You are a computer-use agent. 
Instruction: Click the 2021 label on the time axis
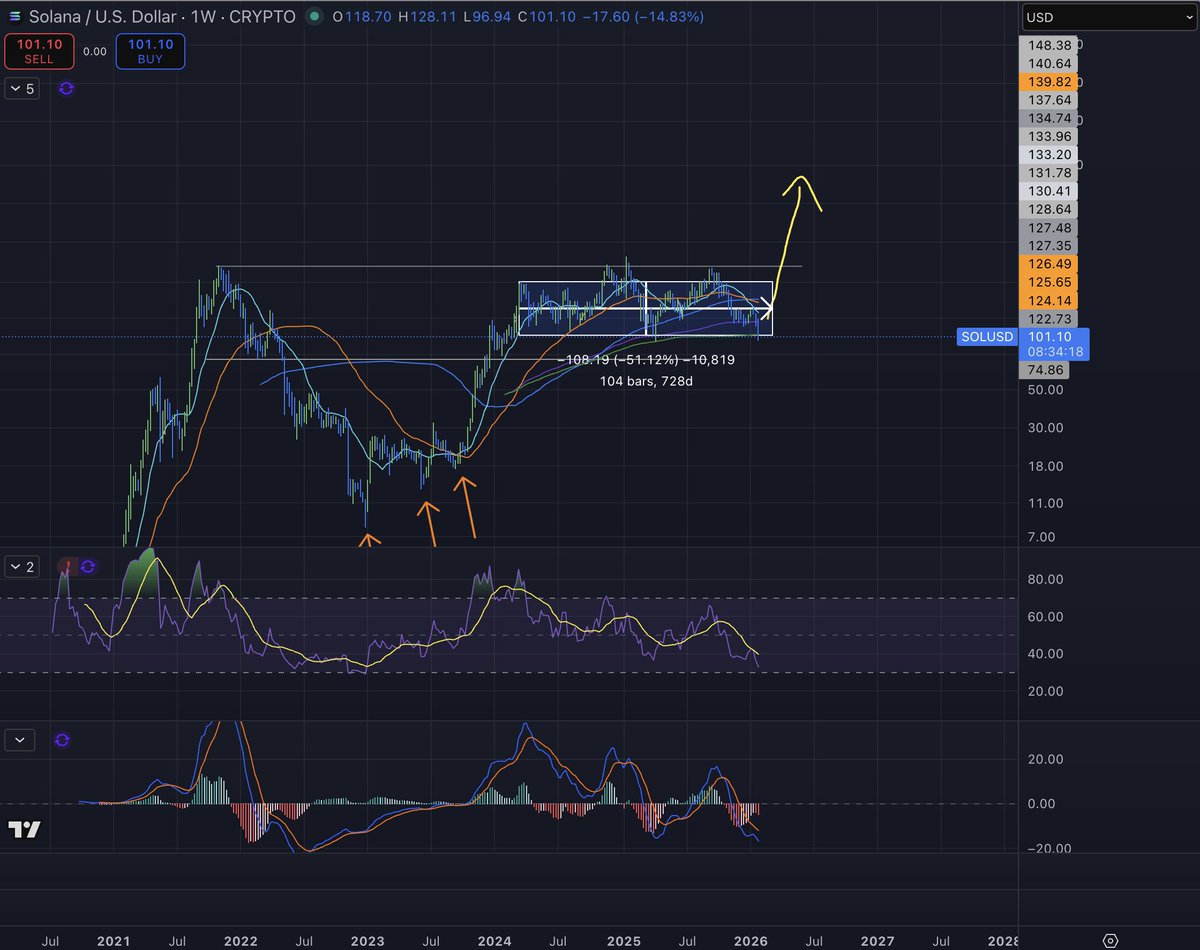[113, 941]
